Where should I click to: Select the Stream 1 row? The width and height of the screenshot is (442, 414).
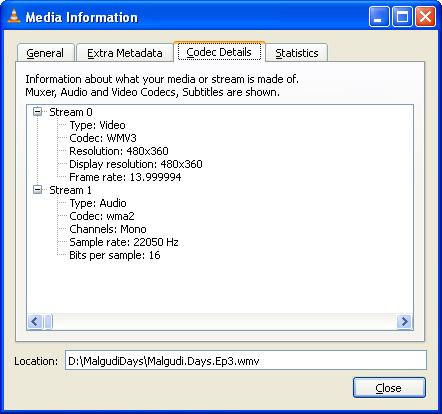coord(70,190)
